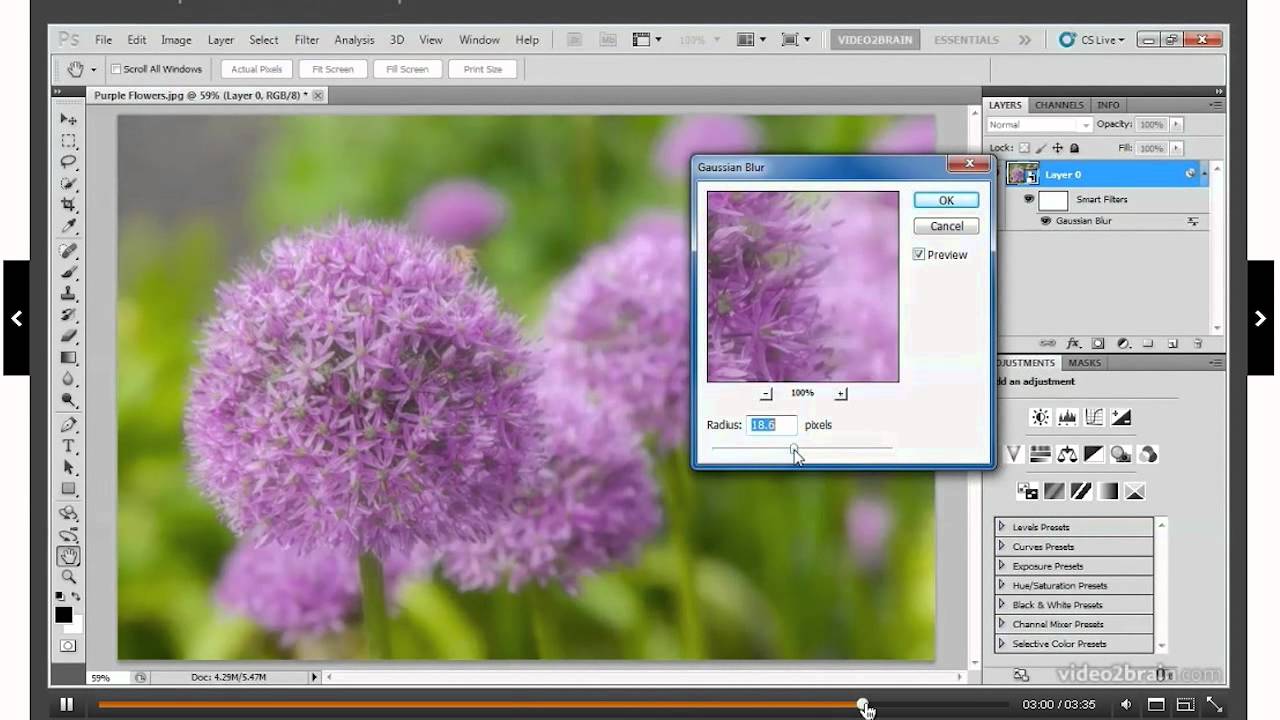Viewport: 1280px width, 720px height.
Task: Expand Black & White Presets
Action: [1002, 604]
